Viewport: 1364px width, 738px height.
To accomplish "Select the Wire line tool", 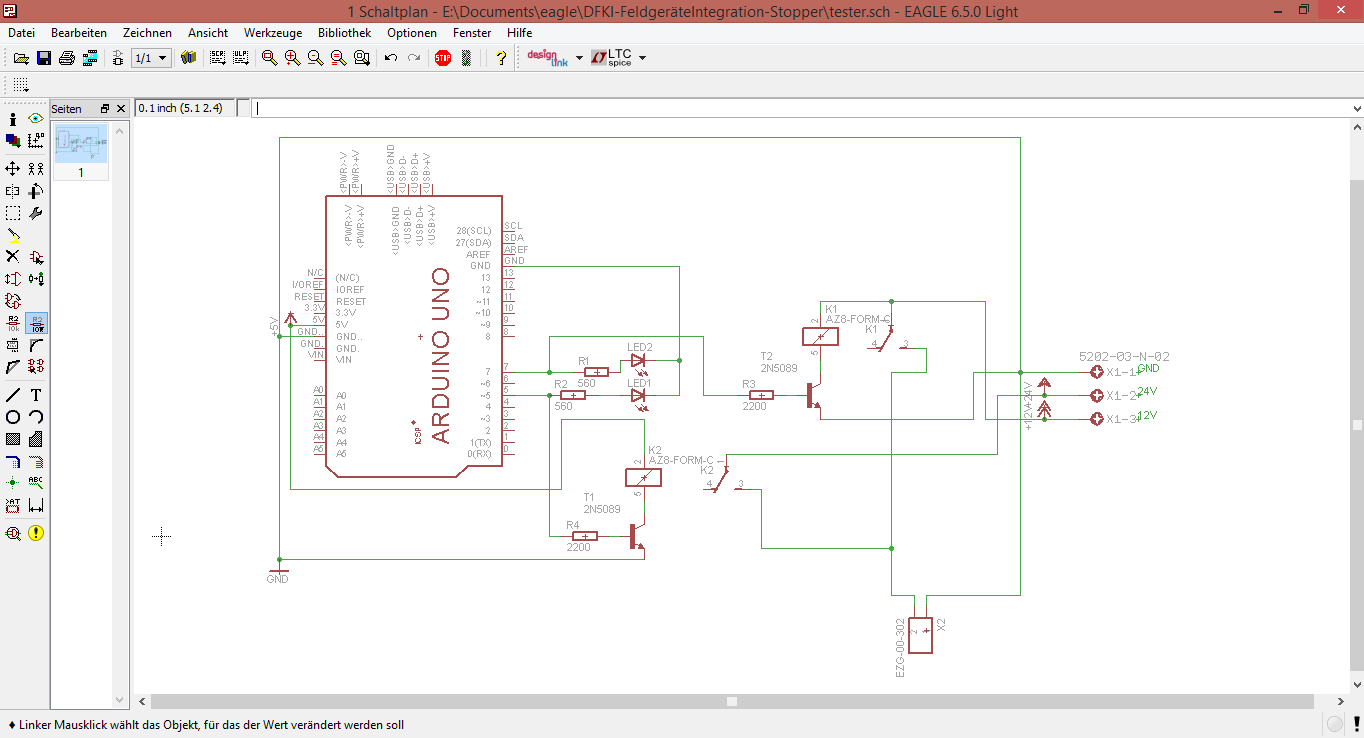I will [x=13, y=395].
